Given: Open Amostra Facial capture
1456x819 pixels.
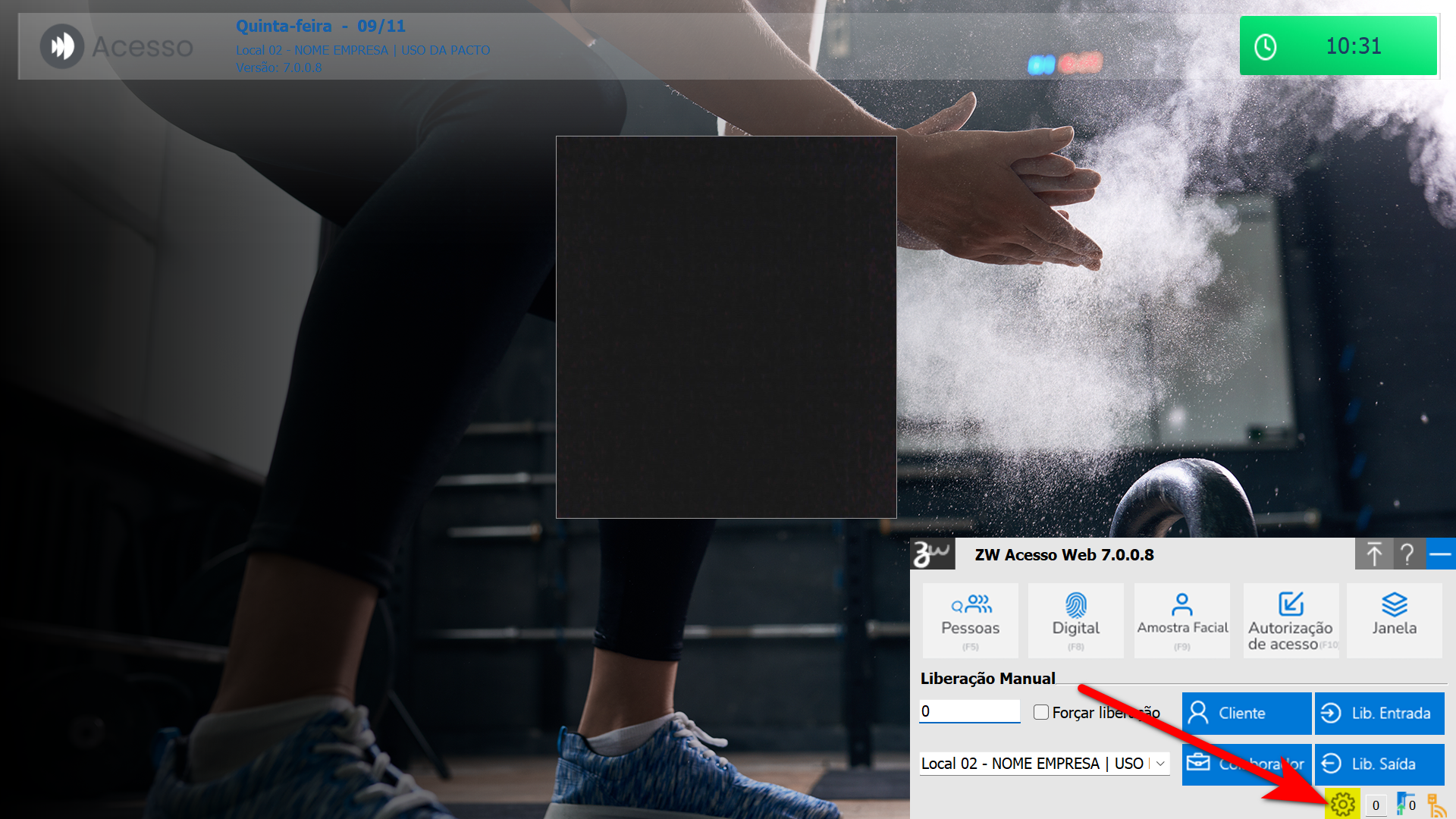Looking at the screenshot, I should [1181, 620].
